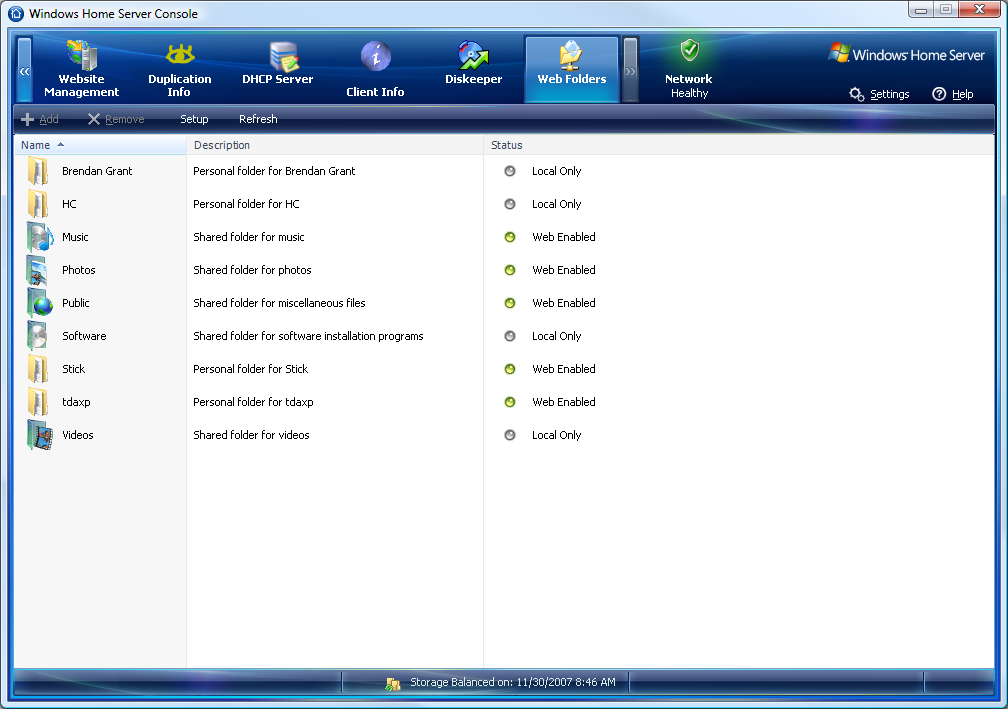Open the DHCP Server tab icon
The width and height of the screenshot is (1008, 709).
pyautogui.click(x=283, y=56)
